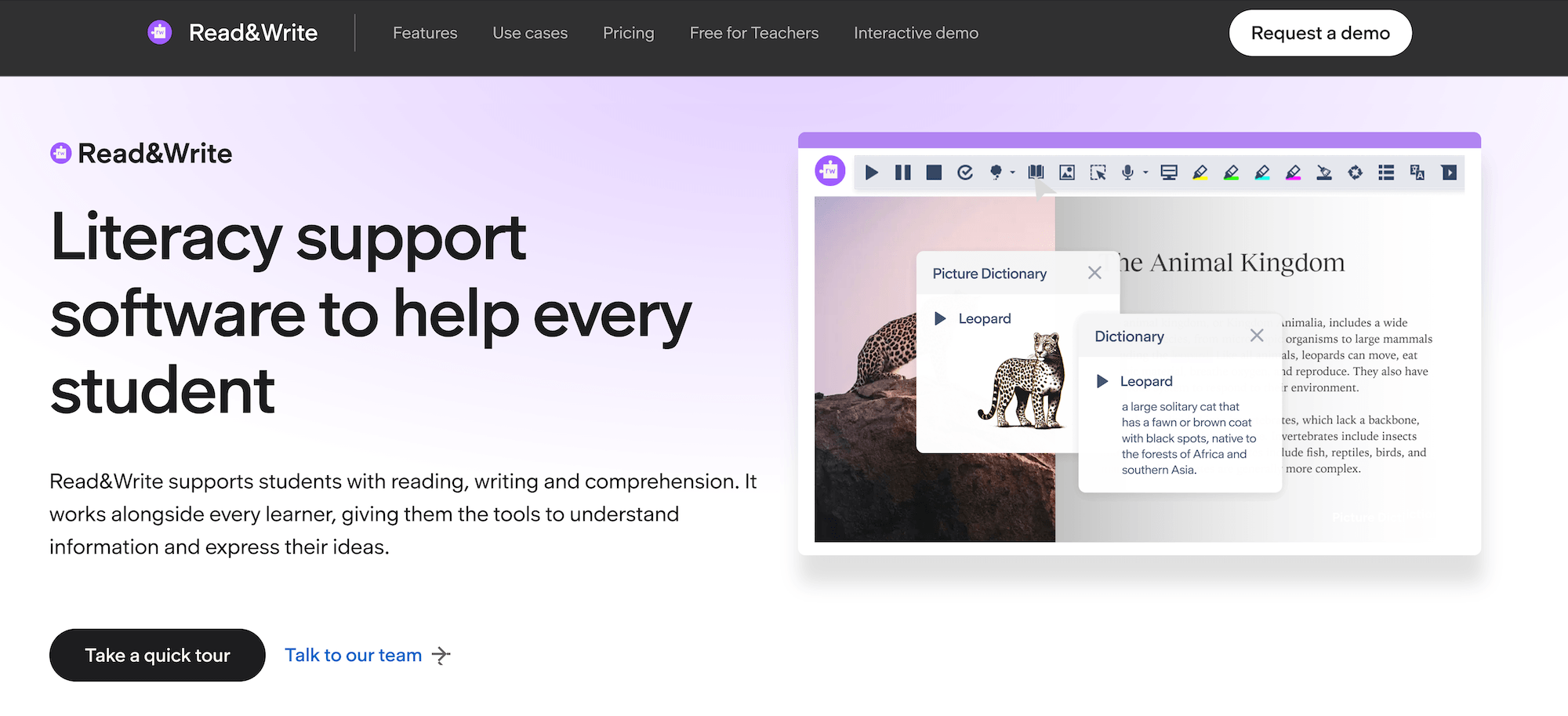
Task: Click the Read&Write logo in navigation bar
Action: click(233, 33)
